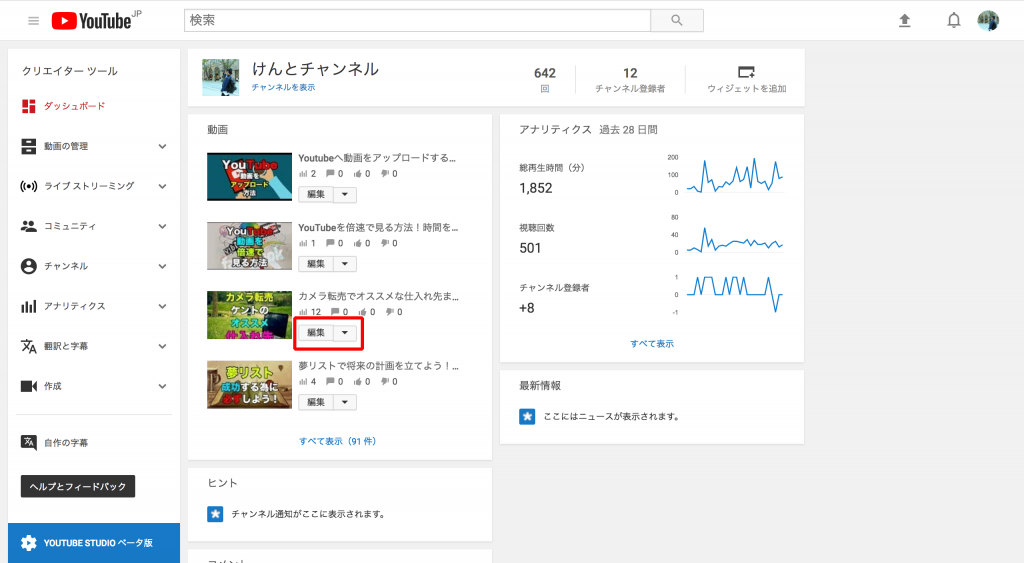Click チャンネルを表示 link
This screenshot has height=563, width=1024.
tap(283, 88)
